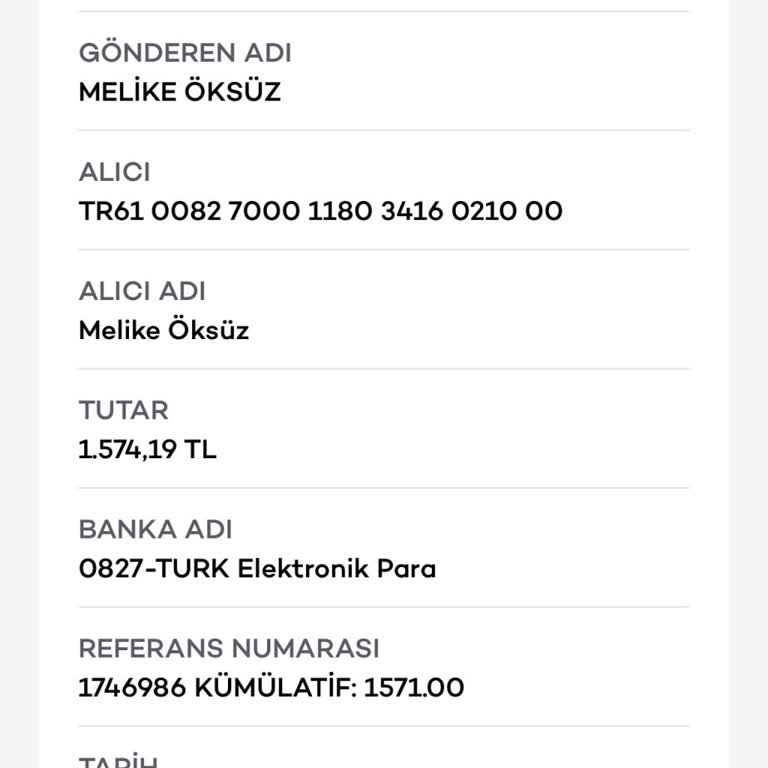
Task: Click the BANKA ADI field label
Action: tap(155, 529)
